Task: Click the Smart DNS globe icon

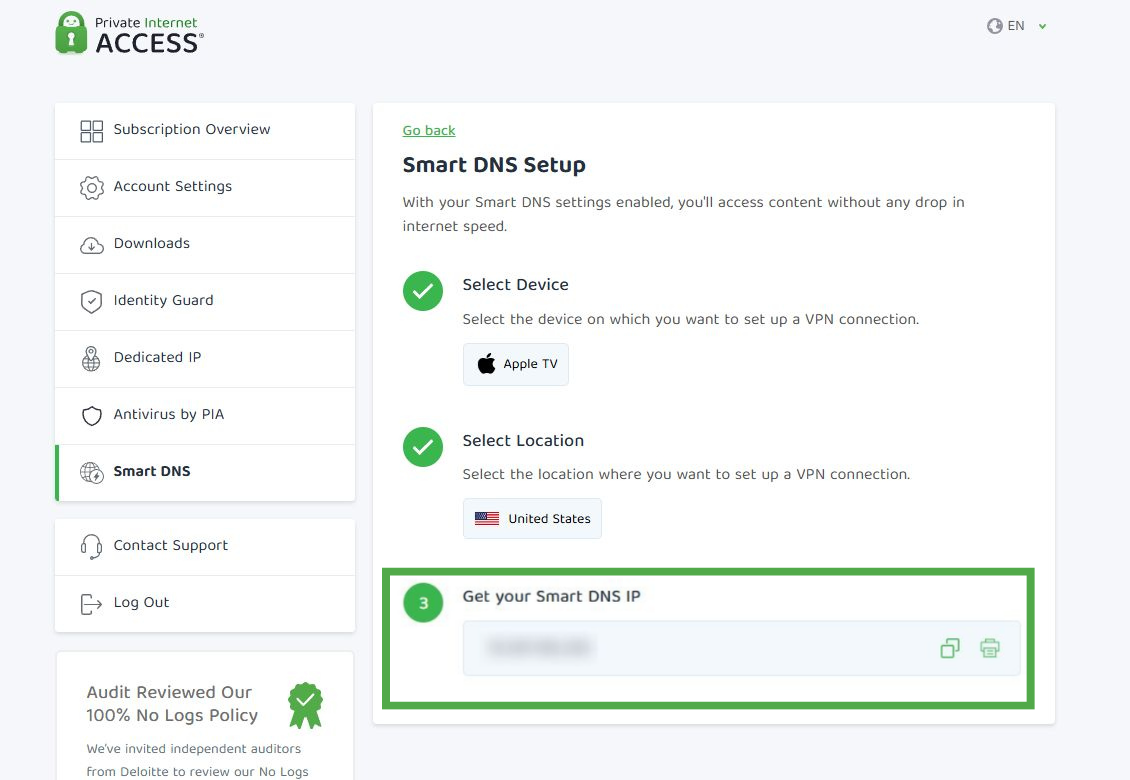Action: tap(92, 472)
